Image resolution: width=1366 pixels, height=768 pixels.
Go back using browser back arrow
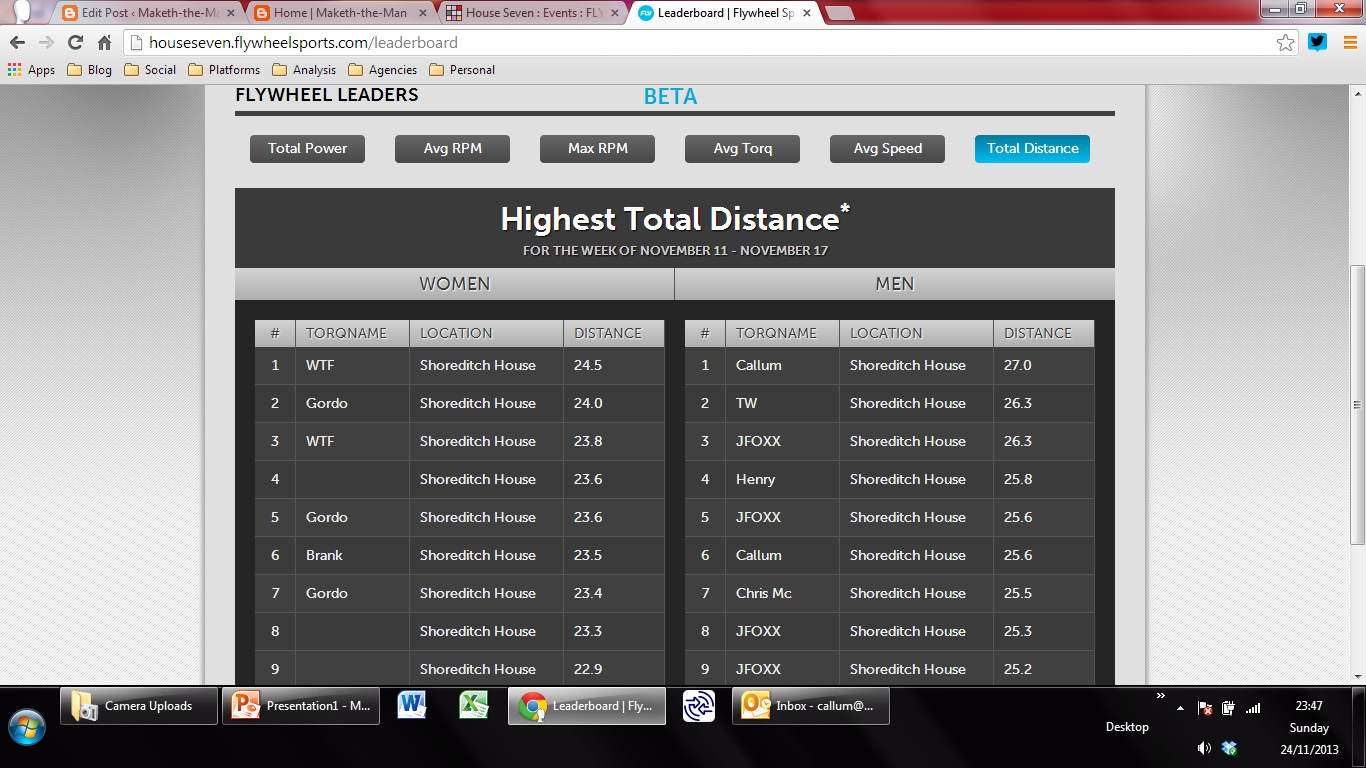coord(17,43)
